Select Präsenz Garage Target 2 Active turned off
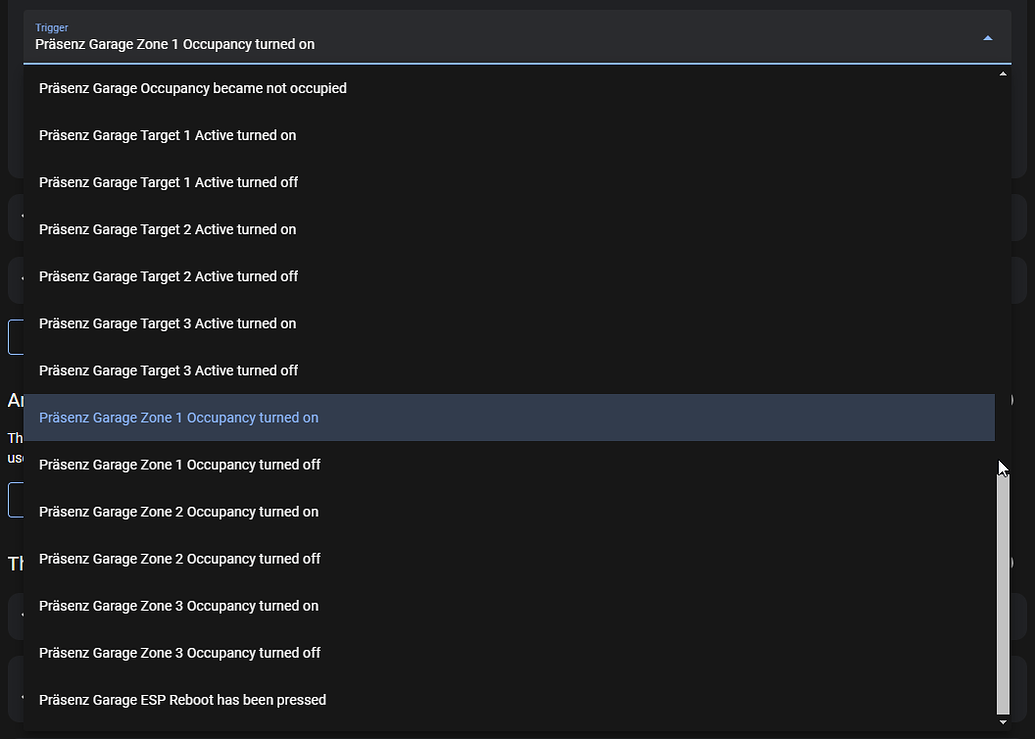 168,276
